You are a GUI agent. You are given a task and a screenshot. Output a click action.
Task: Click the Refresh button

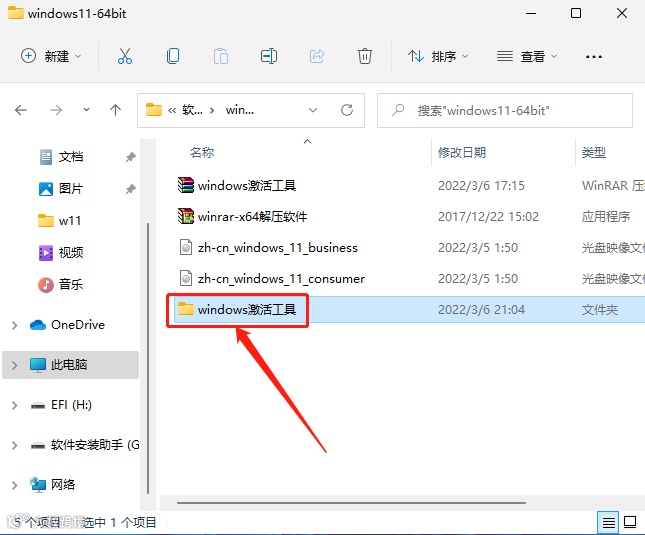347,110
